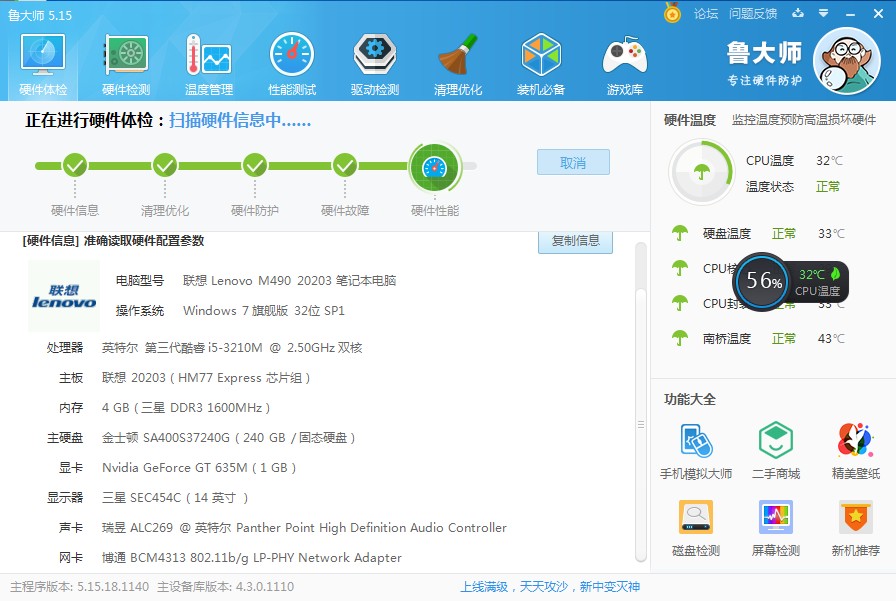
Task: Launch the 手机模拟大师 phone emulator tool
Action: (696, 450)
